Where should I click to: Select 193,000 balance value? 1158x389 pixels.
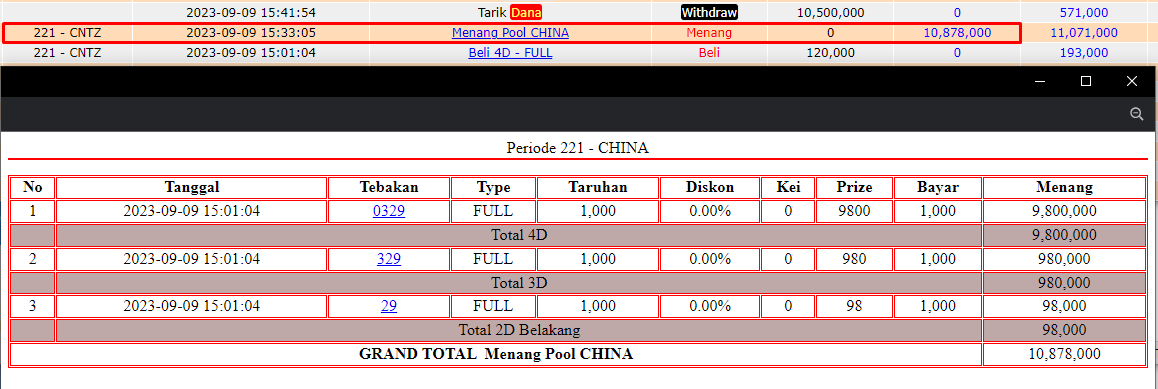pos(1083,52)
